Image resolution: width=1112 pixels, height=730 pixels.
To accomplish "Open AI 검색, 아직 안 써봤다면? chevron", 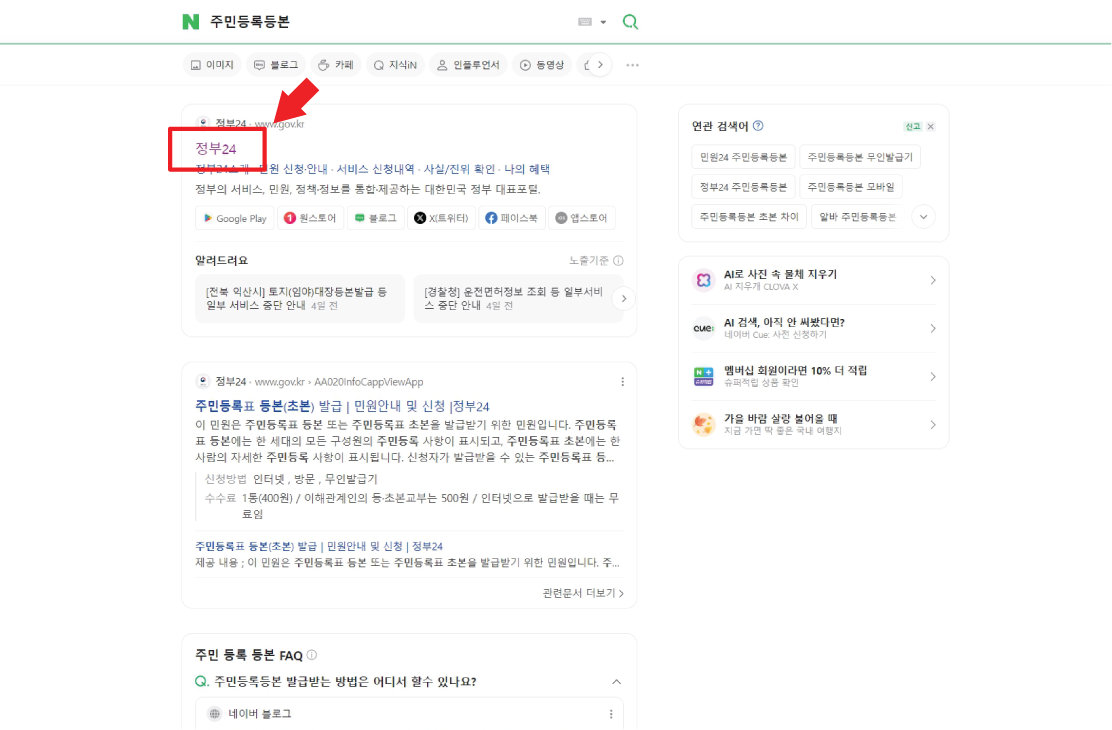I will point(933,328).
